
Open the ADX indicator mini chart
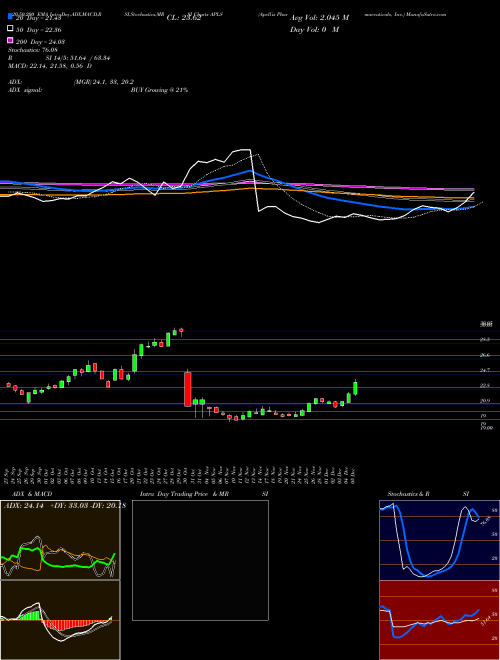point(60,540)
